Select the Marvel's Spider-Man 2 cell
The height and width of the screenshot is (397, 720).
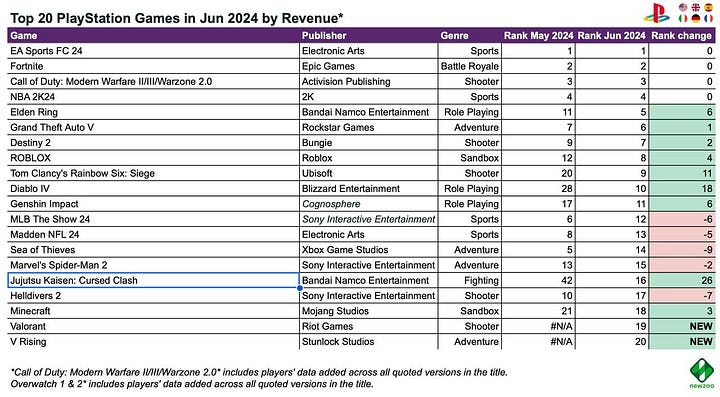pyautogui.click(x=153, y=265)
